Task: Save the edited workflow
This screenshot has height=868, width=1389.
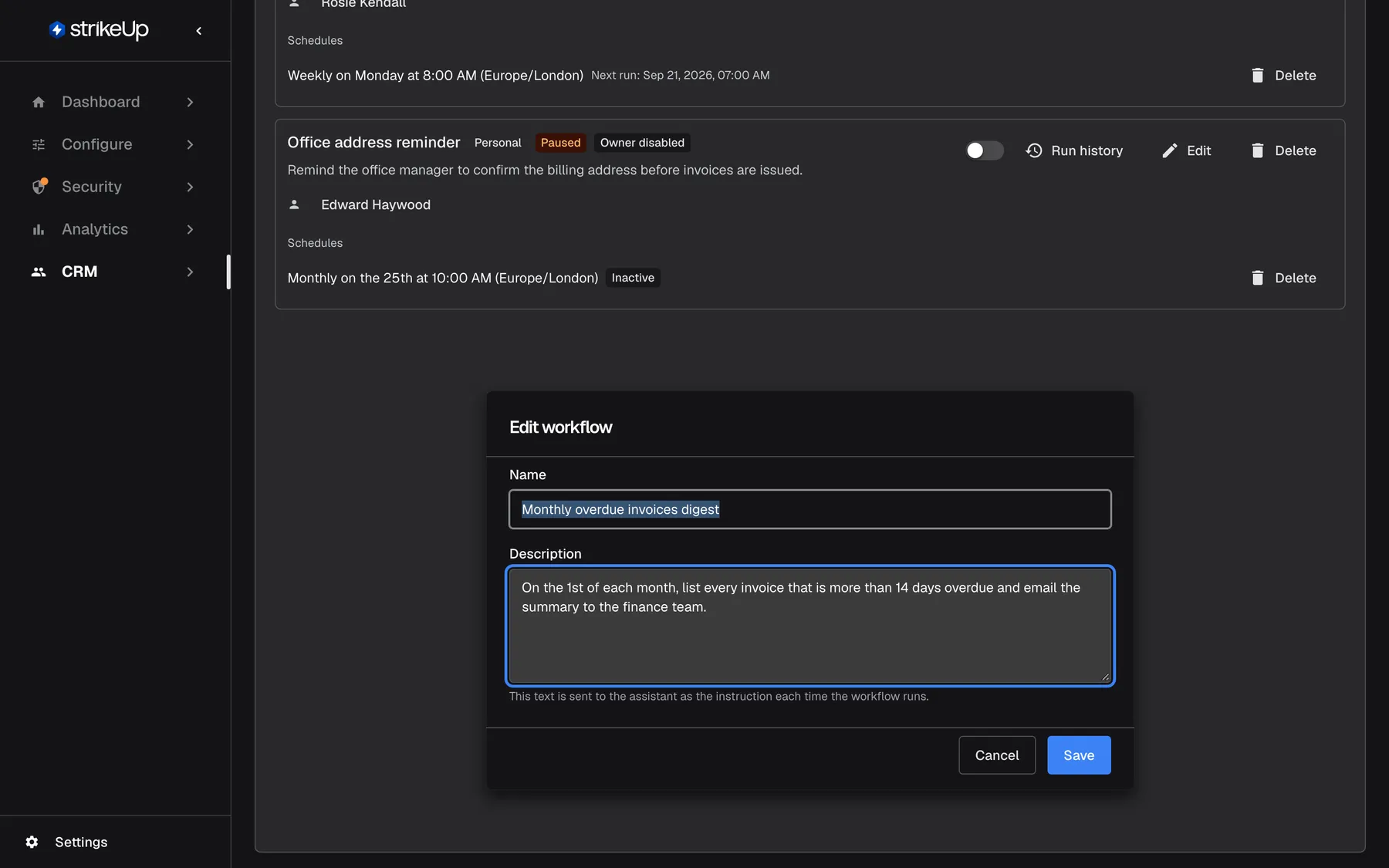Action: pyautogui.click(x=1079, y=755)
